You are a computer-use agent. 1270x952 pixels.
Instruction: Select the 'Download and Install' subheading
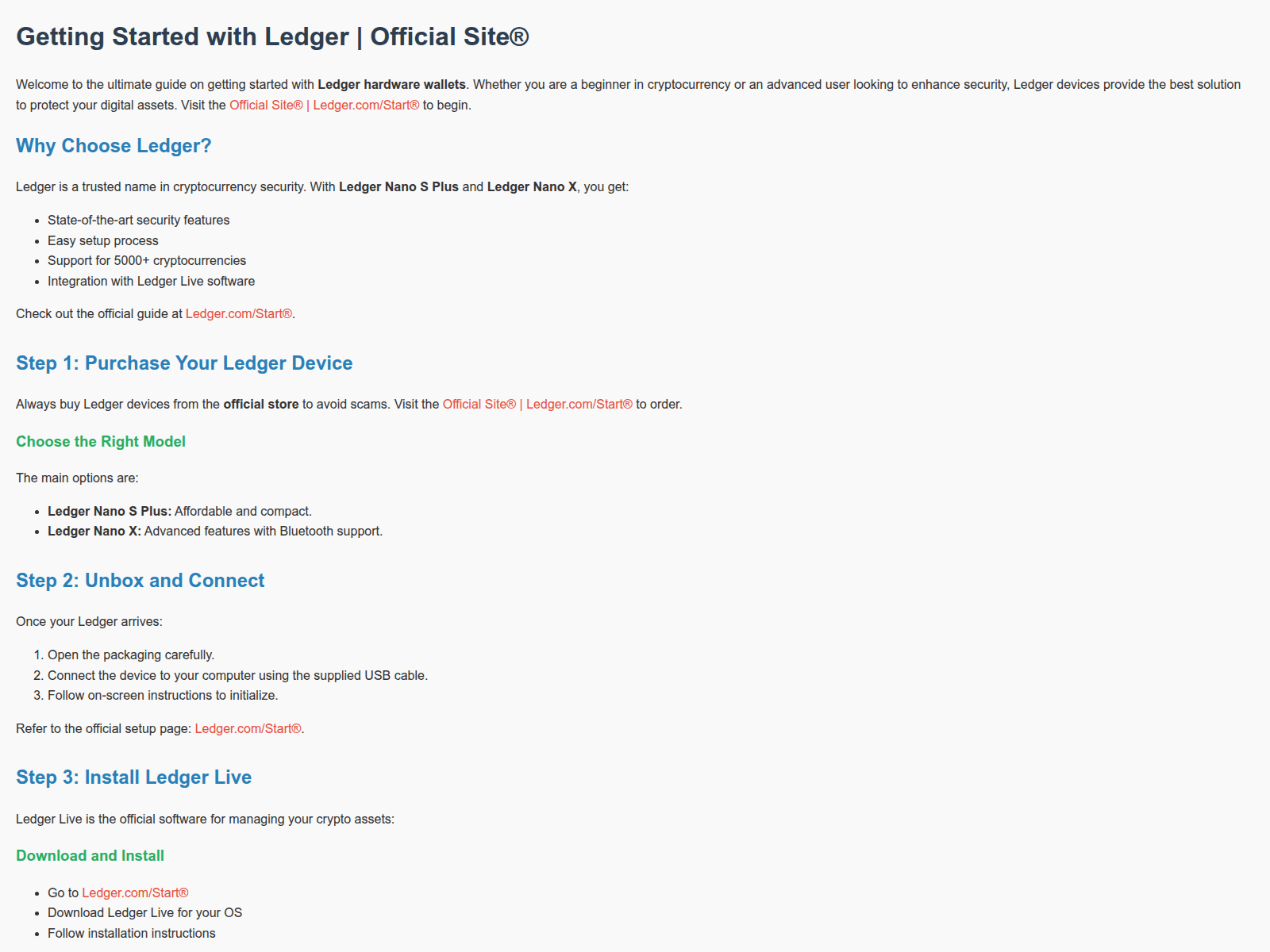tap(90, 855)
